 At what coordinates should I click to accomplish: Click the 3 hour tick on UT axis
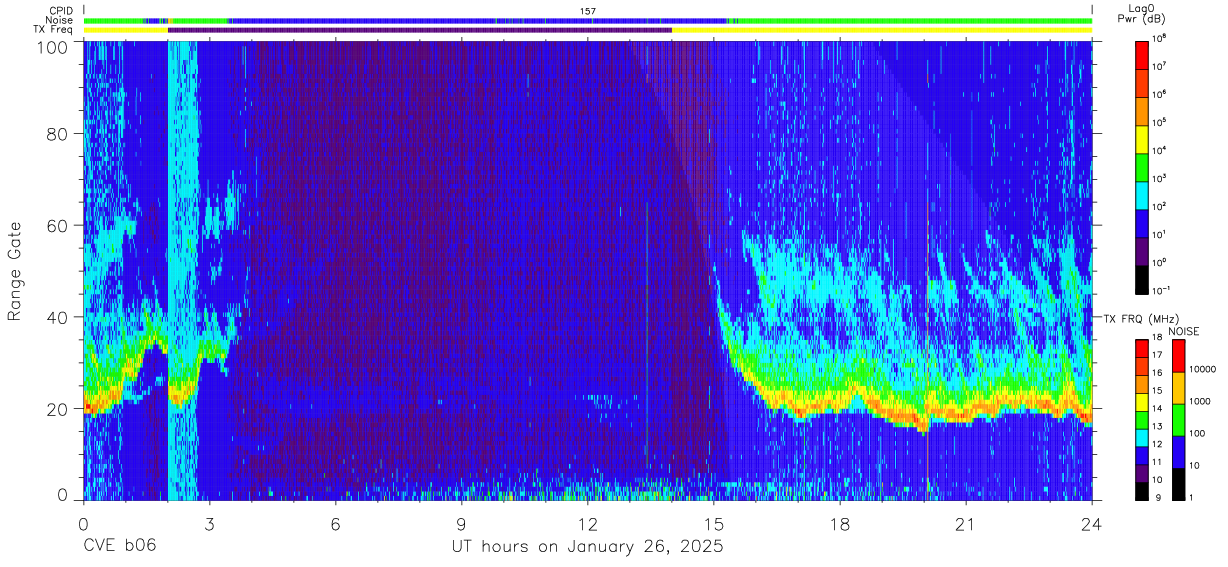(209, 523)
